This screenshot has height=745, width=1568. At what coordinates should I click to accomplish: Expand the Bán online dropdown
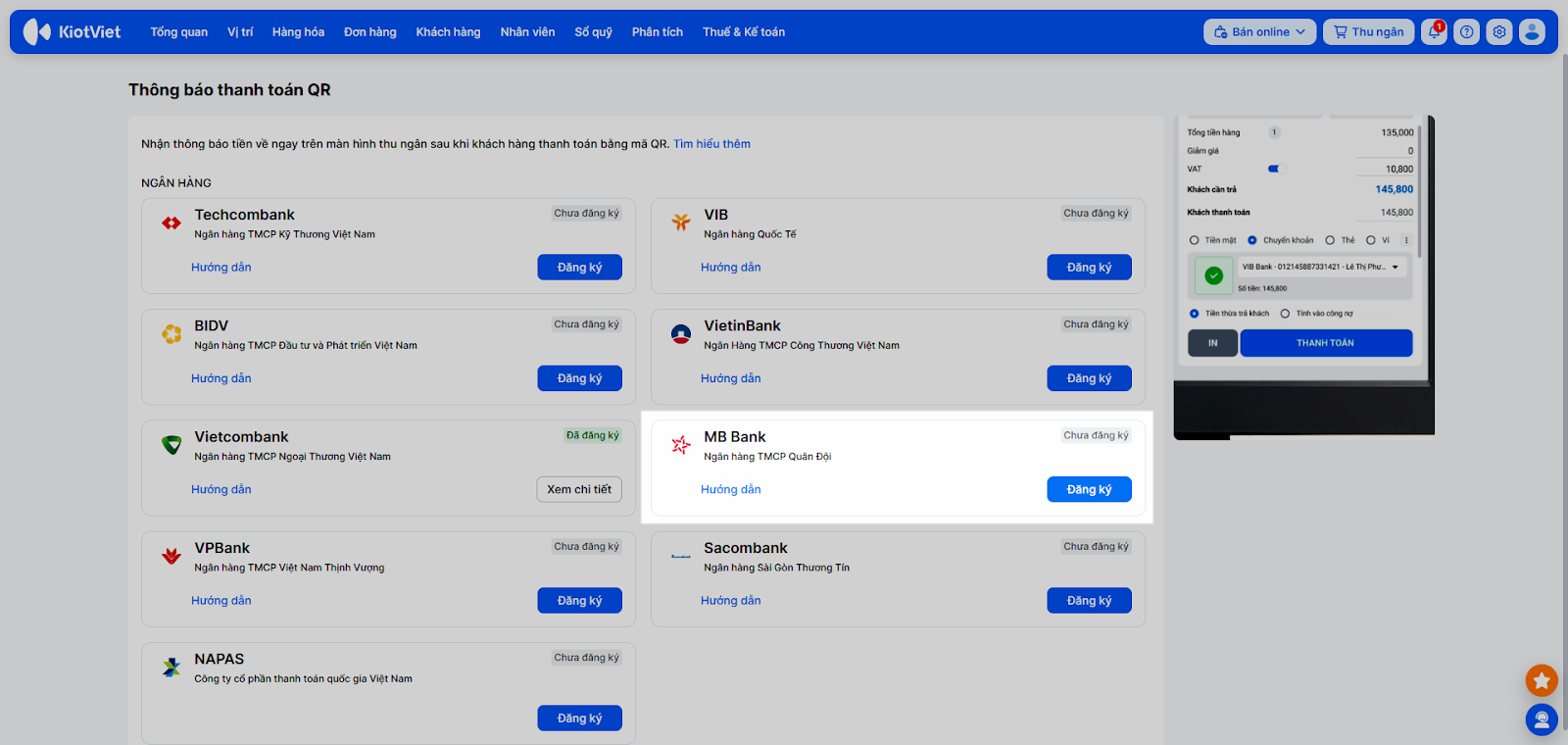tap(1259, 32)
